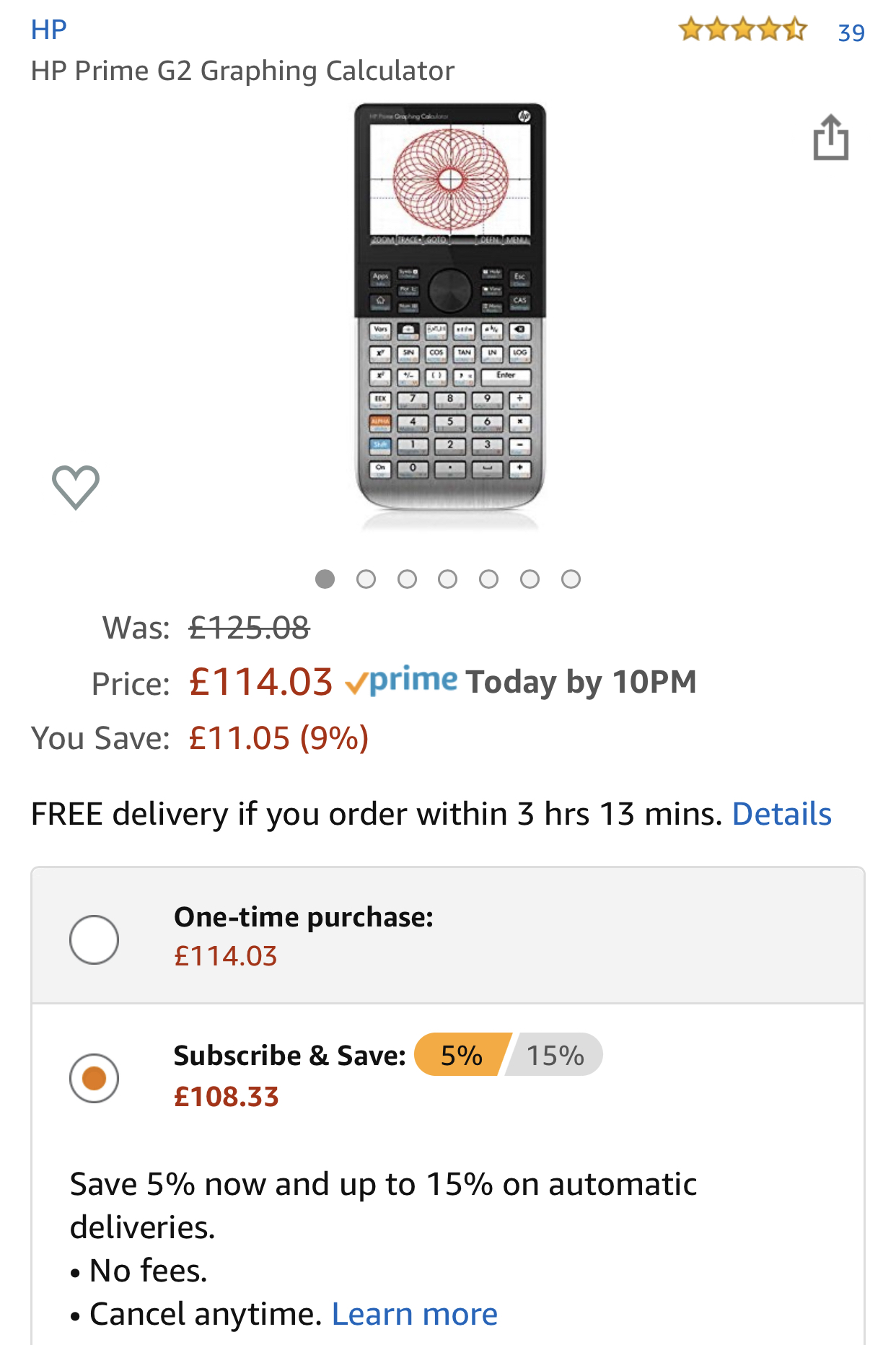896x1345 pixels.
Task: Tap the 15% savings badge
Action: point(555,1055)
